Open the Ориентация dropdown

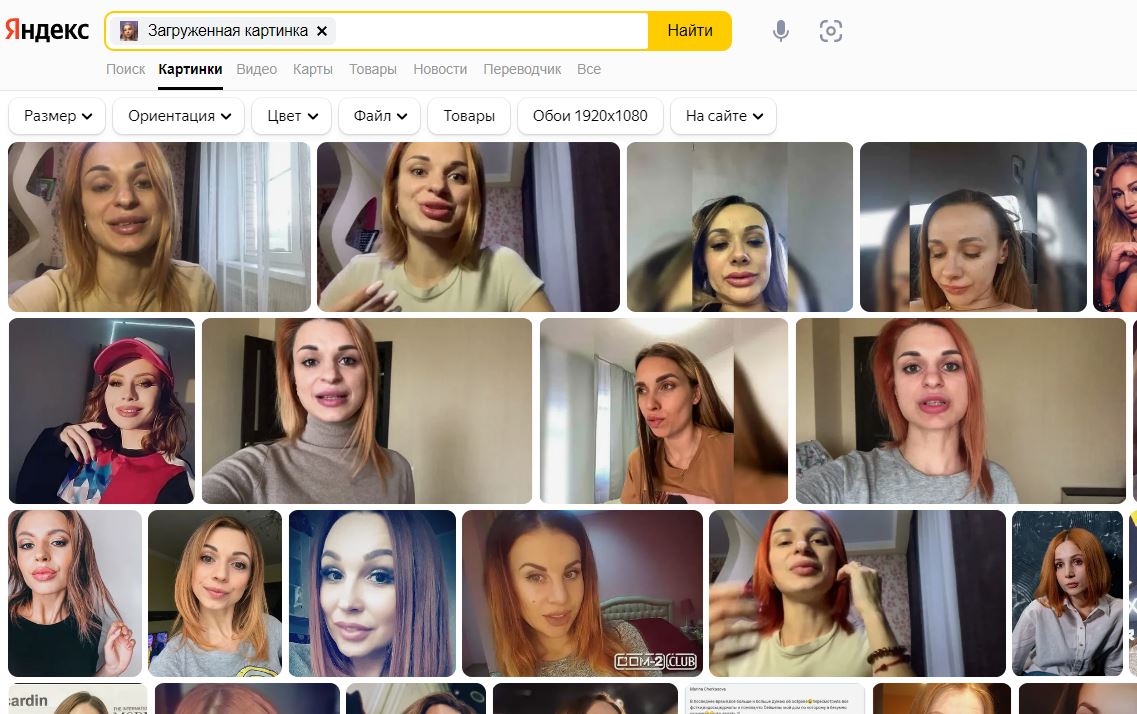178,116
